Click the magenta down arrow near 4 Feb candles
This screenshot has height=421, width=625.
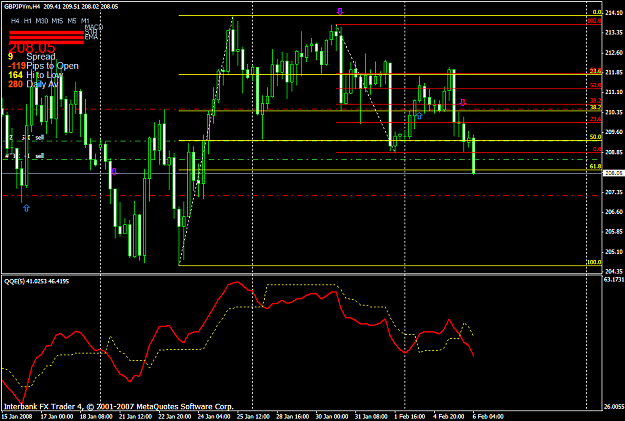click(x=462, y=102)
